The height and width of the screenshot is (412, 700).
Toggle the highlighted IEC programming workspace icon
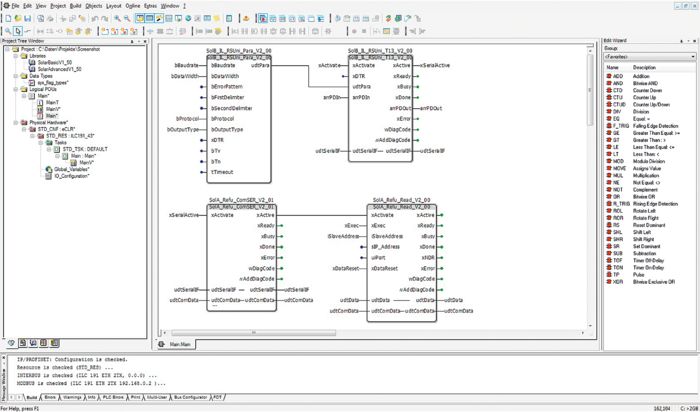[263, 18]
